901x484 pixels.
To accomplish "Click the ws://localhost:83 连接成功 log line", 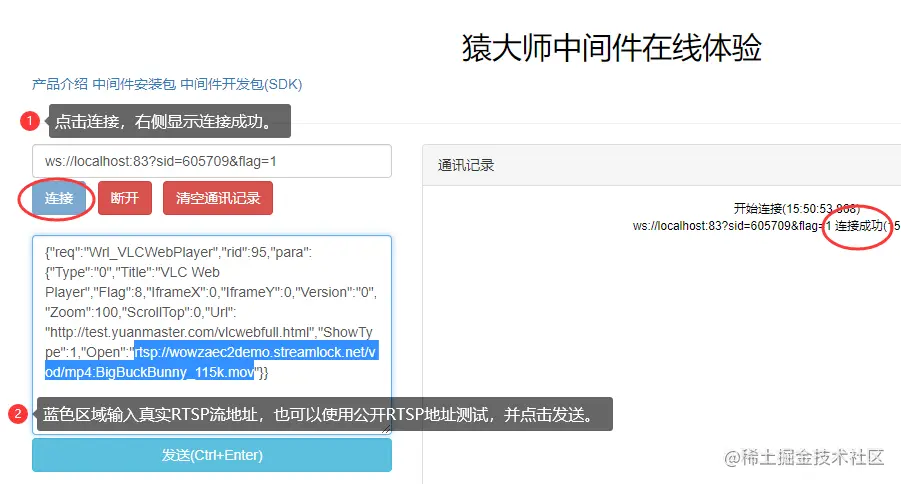I will [x=767, y=226].
